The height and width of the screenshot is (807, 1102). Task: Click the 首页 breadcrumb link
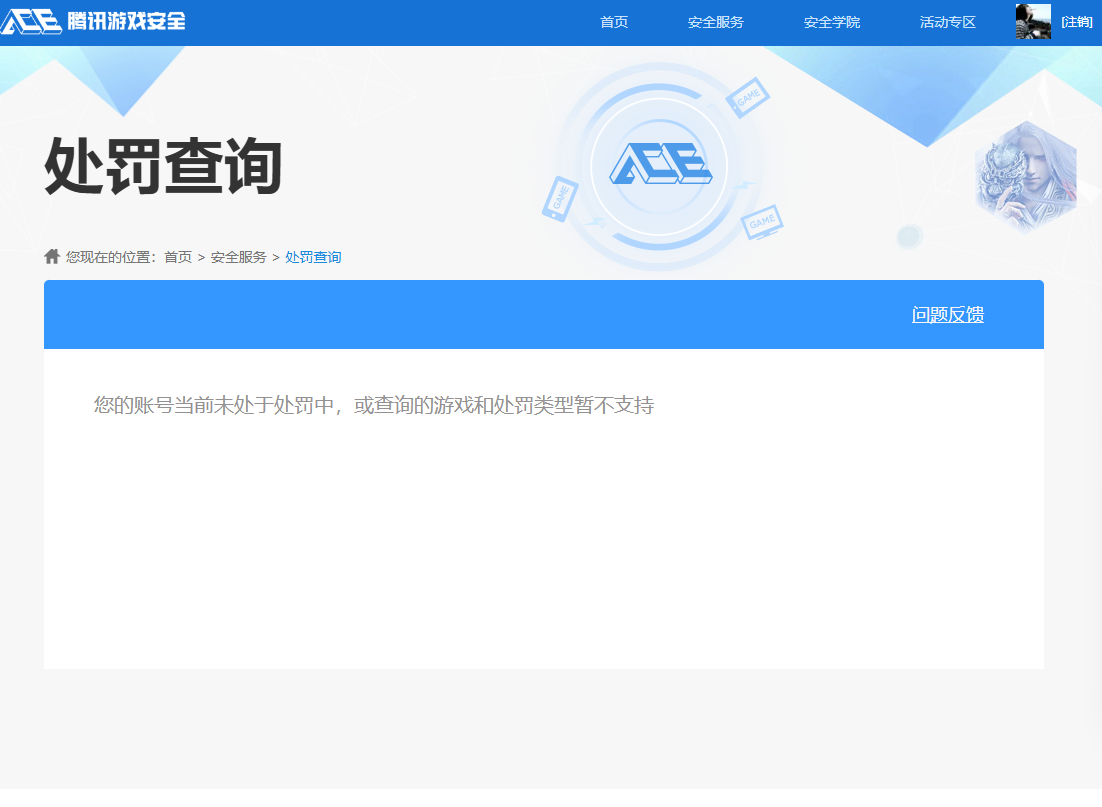(x=177, y=256)
